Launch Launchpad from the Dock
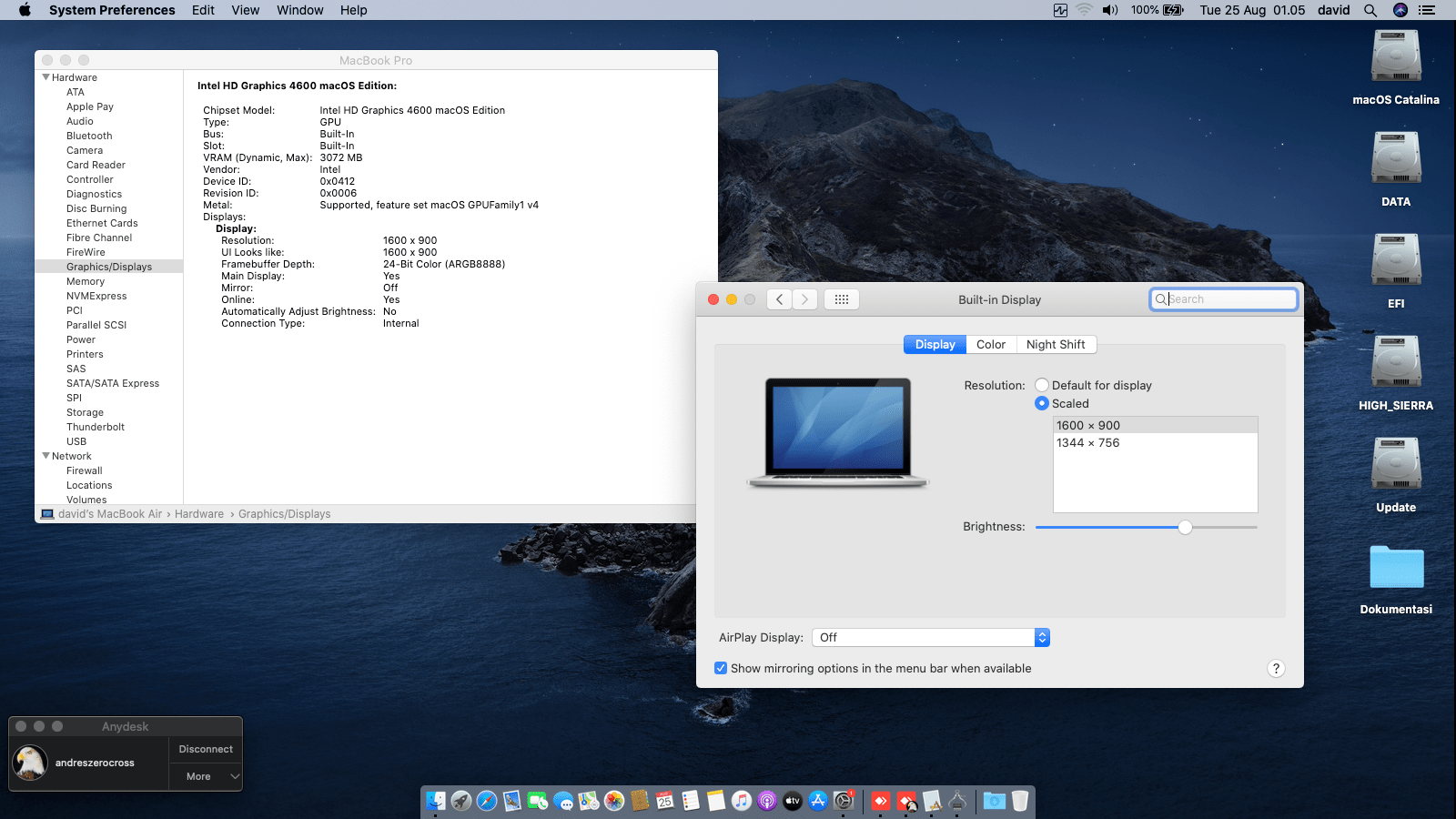Image resolution: width=1456 pixels, height=819 pixels. click(461, 801)
